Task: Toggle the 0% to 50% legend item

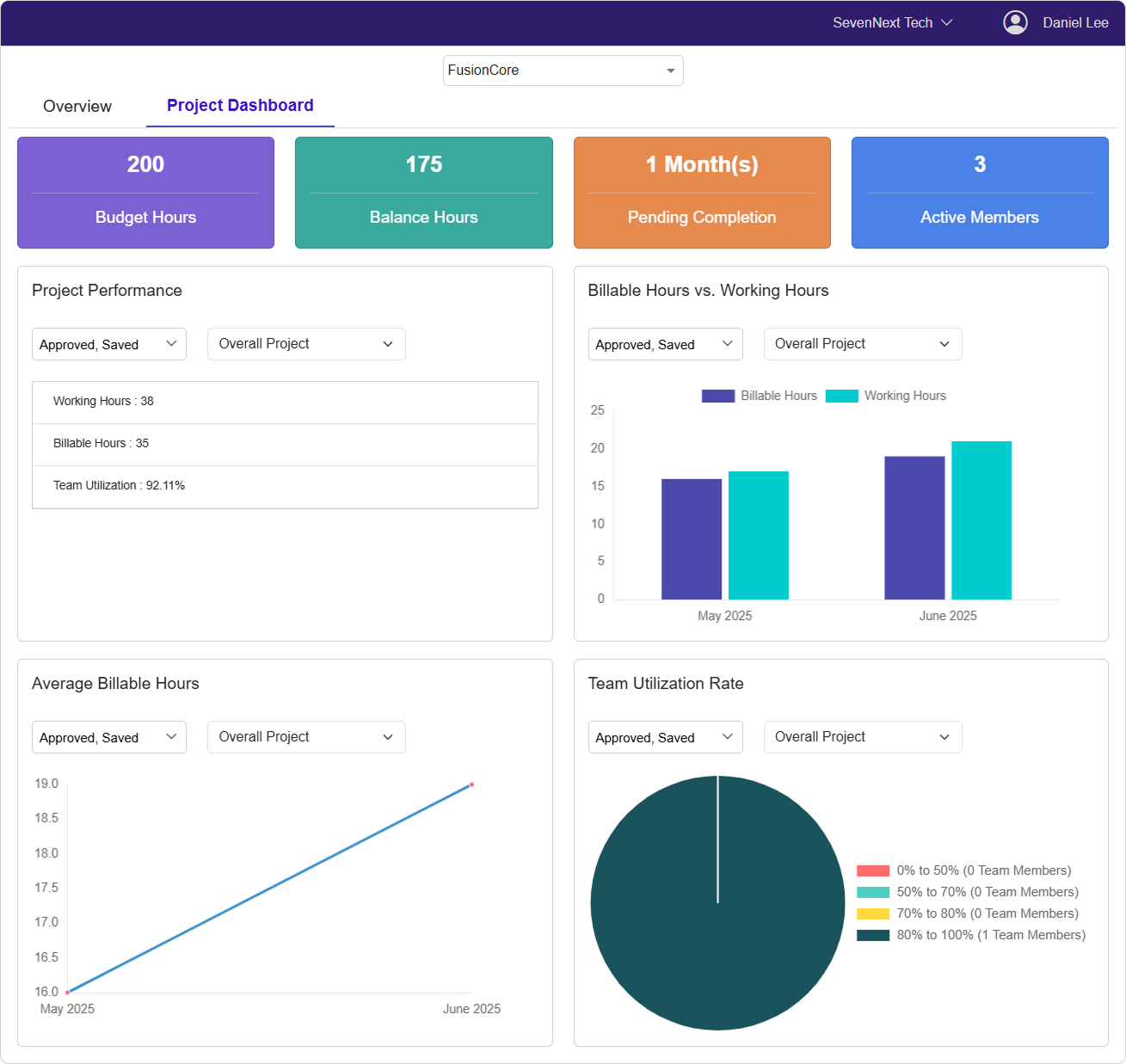Action: [873, 870]
